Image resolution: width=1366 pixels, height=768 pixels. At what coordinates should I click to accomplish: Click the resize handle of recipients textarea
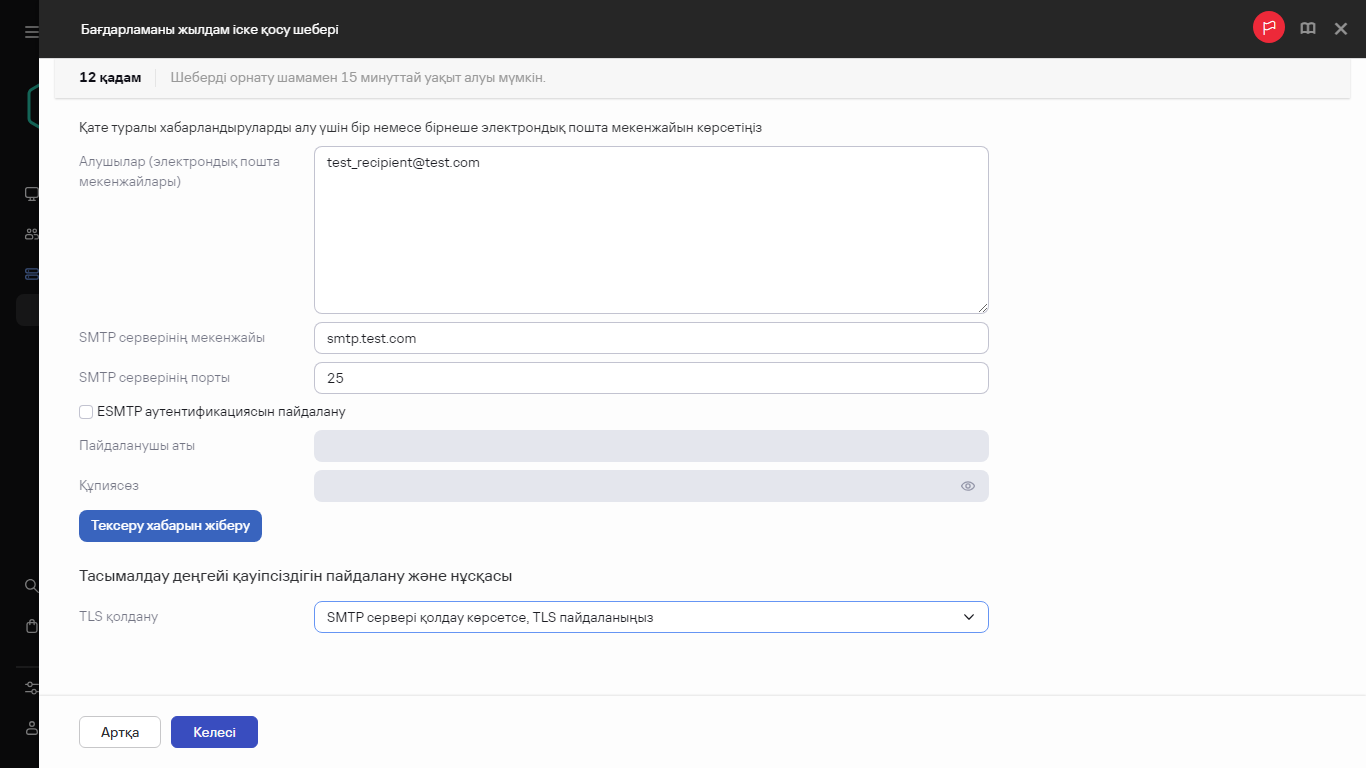pos(983,308)
